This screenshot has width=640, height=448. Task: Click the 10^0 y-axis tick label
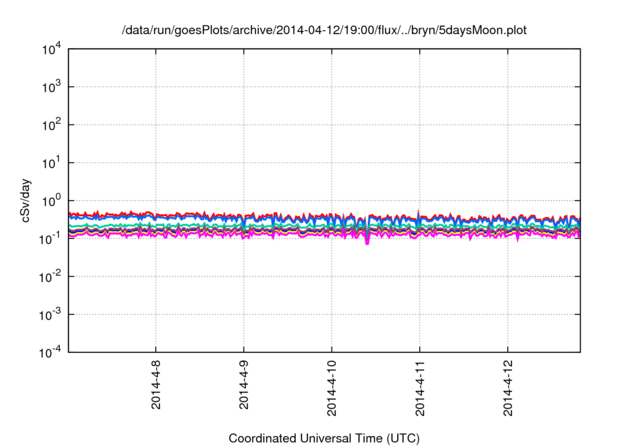pos(51,201)
